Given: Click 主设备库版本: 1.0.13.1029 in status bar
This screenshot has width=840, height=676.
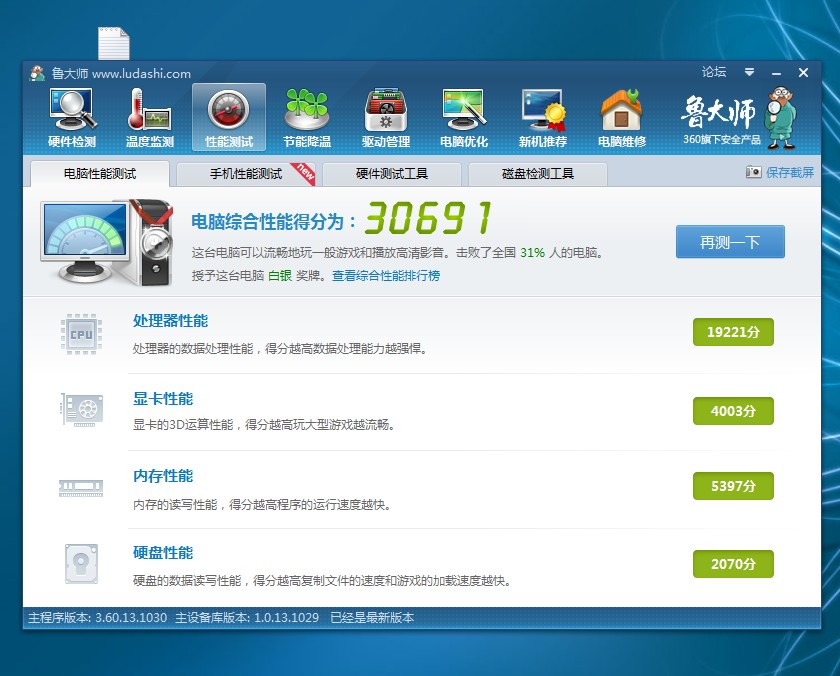Looking at the screenshot, I should click(247, 618).
